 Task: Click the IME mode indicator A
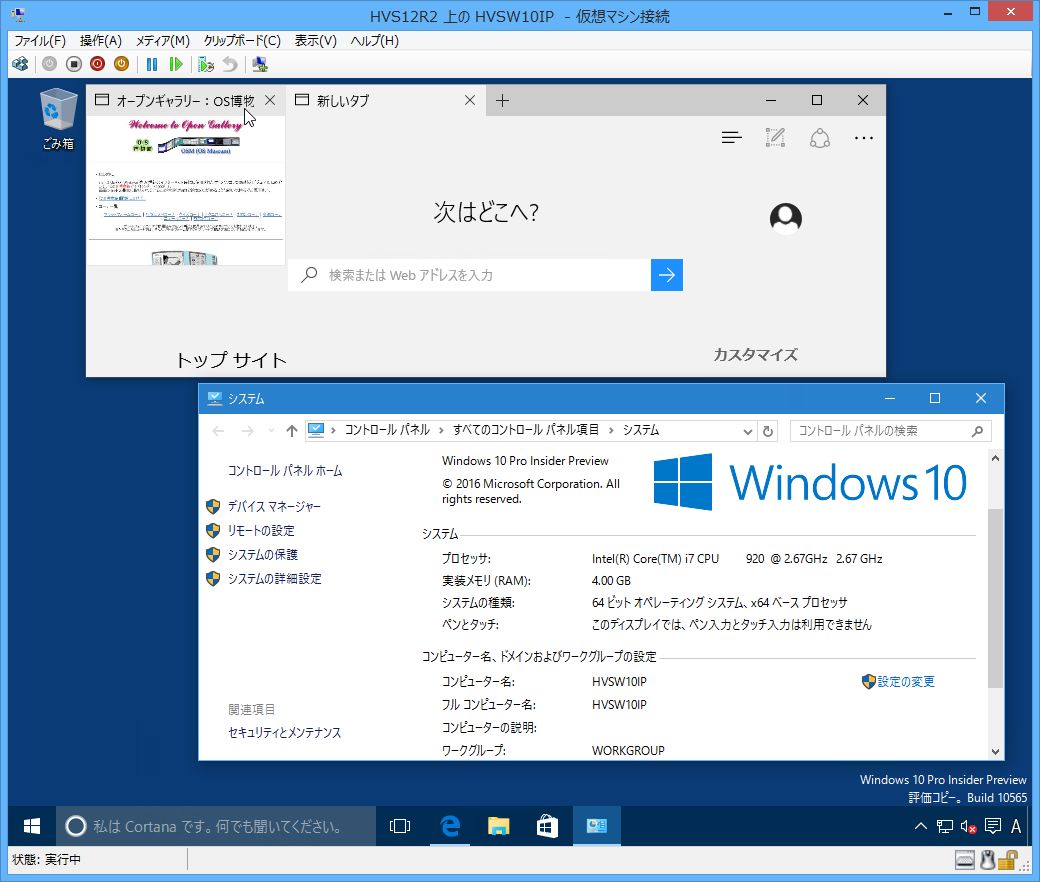pos(1015,826)
